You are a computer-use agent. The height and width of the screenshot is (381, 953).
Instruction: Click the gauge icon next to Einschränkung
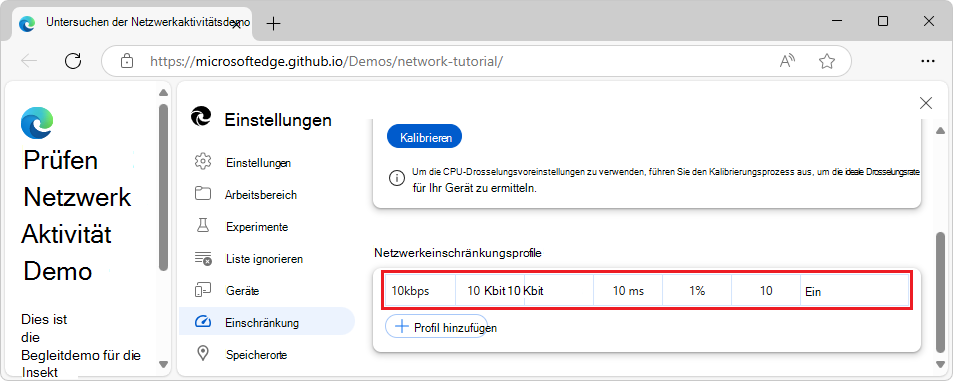[x=202, y=322]
